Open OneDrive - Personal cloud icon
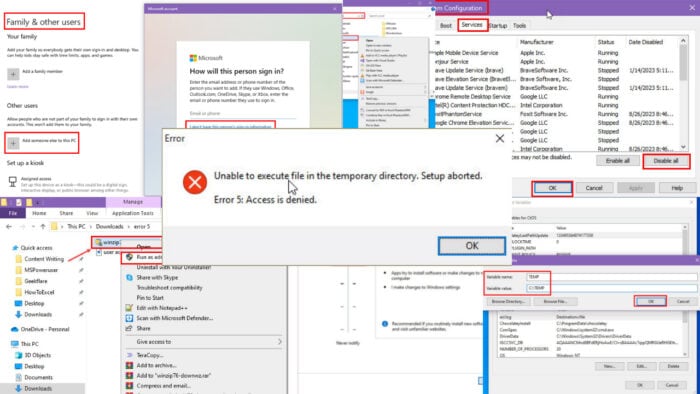Image resolution: width=700 pixels, height=394 pixels. (x=14, y=329)
